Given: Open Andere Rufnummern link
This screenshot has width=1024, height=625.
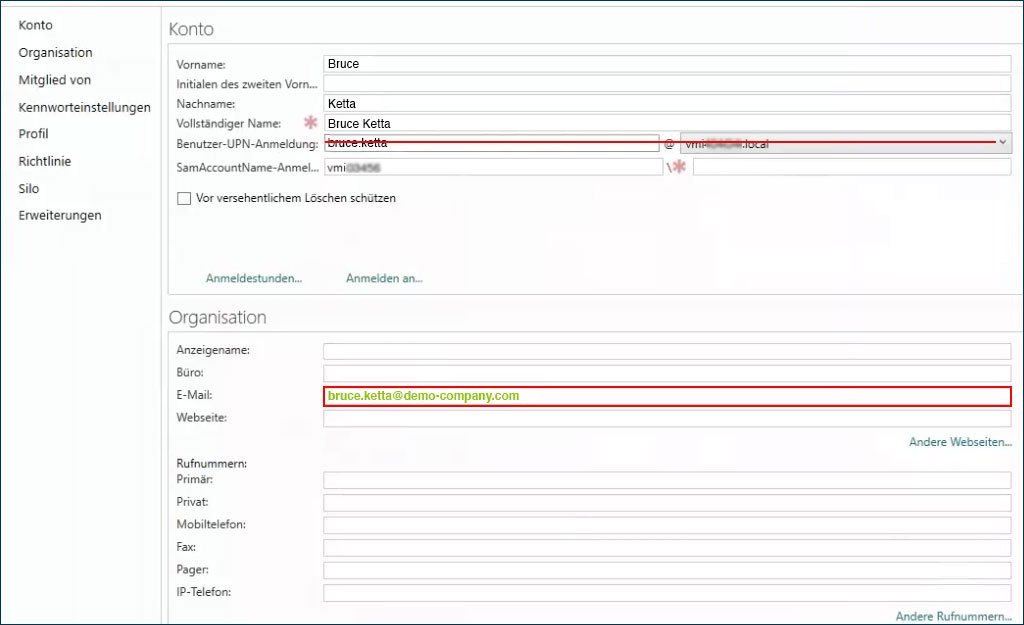Looking at the screenshot, I should coord(953,616).
